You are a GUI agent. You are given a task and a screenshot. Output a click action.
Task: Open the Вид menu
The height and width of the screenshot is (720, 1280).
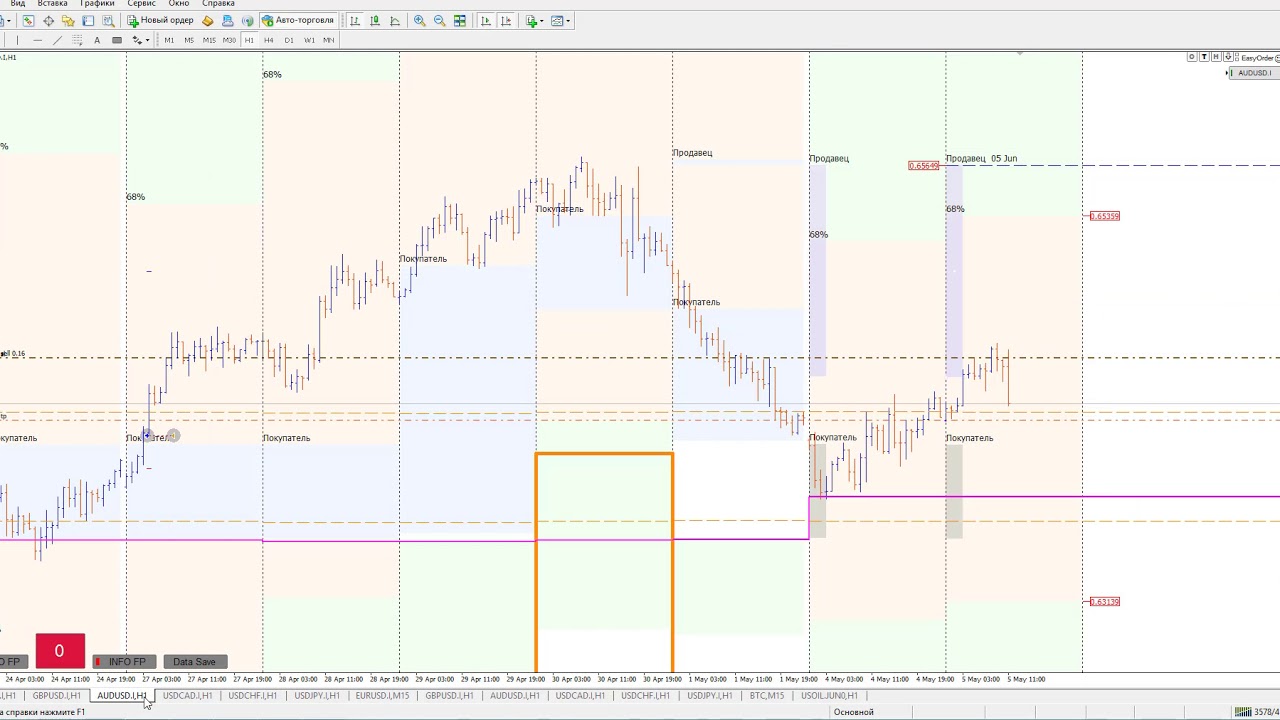coord(17,4)
